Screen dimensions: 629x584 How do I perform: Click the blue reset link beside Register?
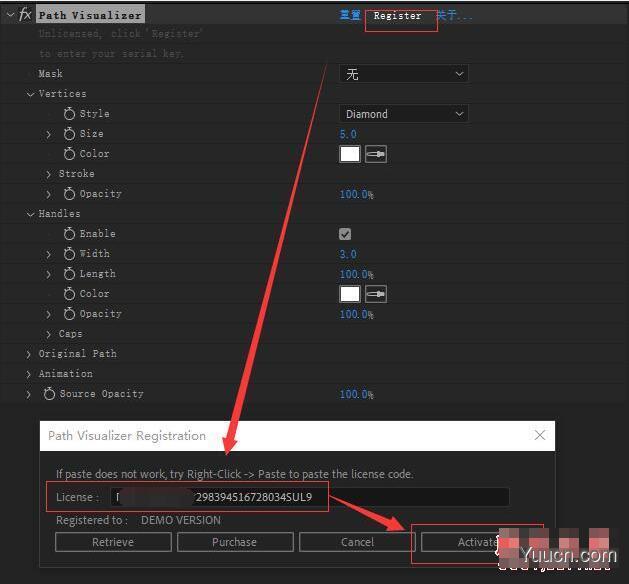tap(350, 15)
